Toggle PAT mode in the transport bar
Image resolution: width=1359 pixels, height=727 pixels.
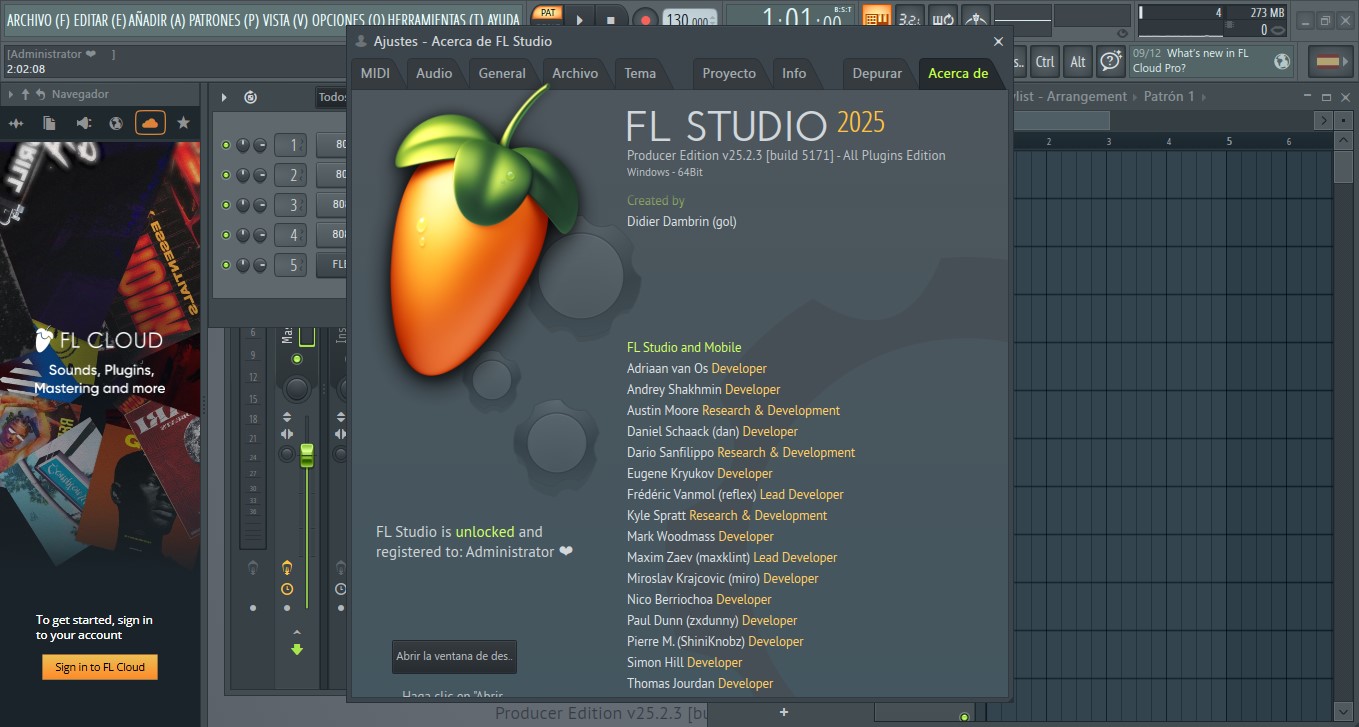[549, 13]
